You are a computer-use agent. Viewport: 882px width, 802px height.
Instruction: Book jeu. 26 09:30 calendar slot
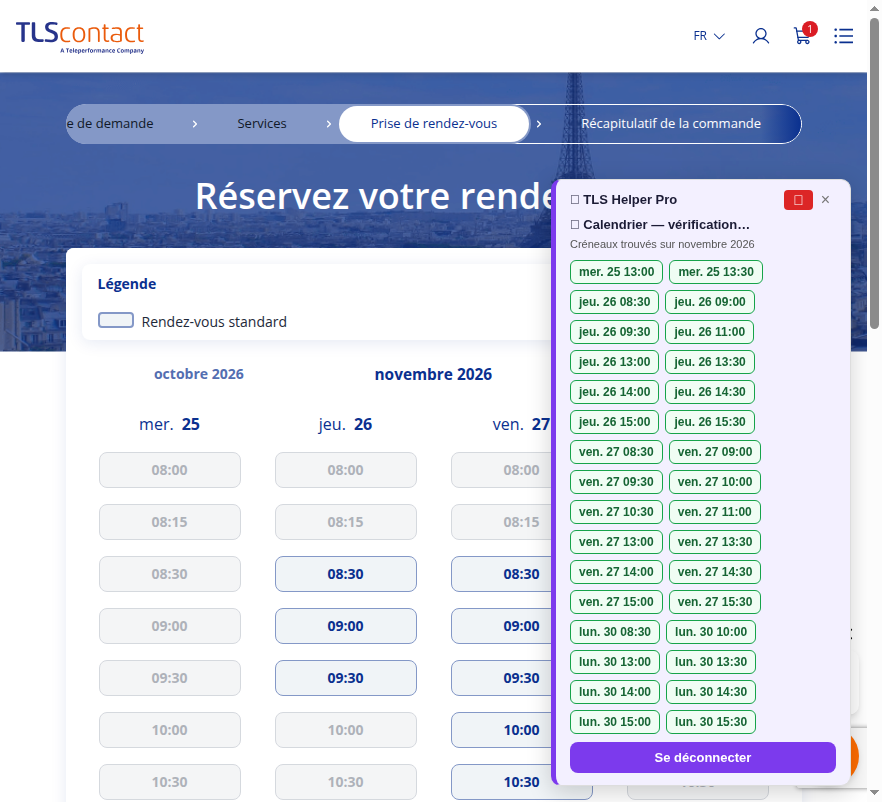pyautogui.click(x=345, y=678)
